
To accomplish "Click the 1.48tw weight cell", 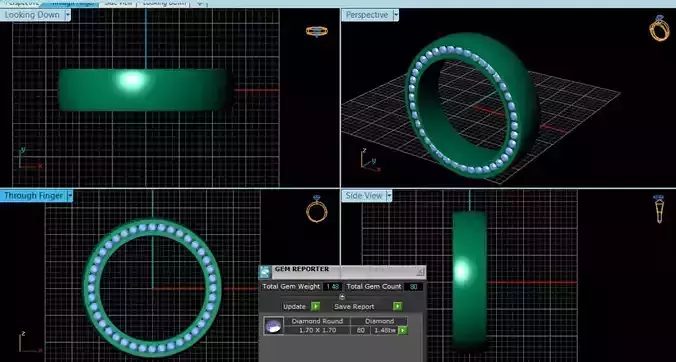I will (x=385, y=331).
